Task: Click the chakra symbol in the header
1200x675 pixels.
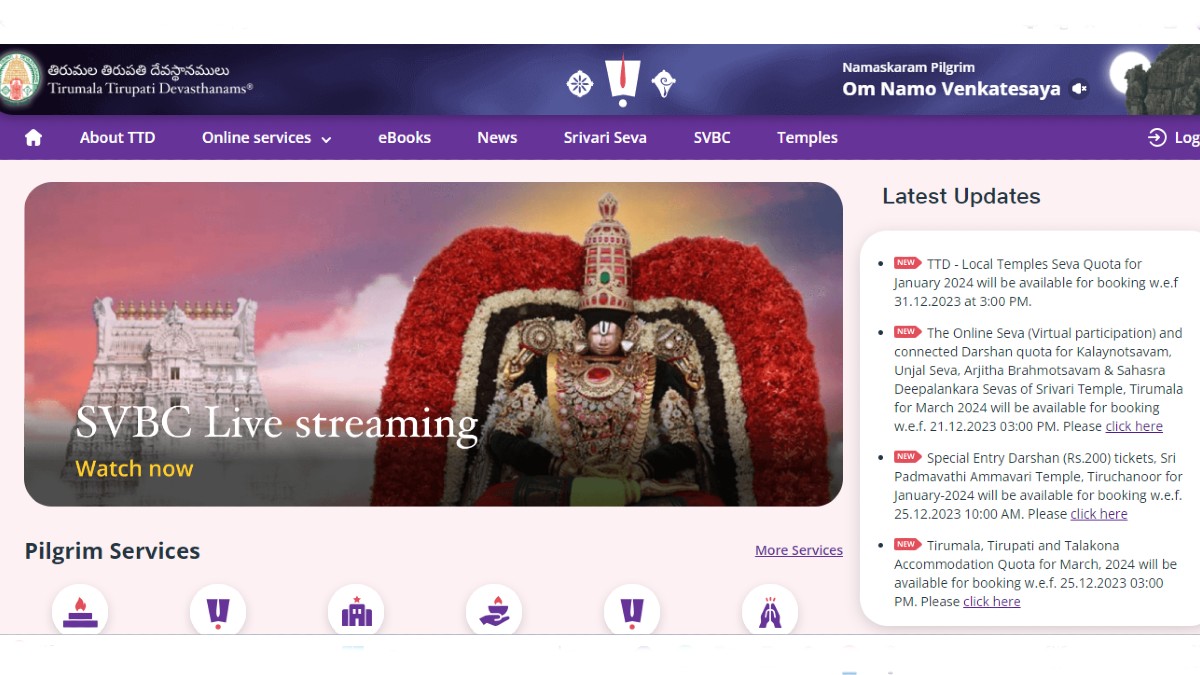Action: pyautogui.click(x=580, y=84)
